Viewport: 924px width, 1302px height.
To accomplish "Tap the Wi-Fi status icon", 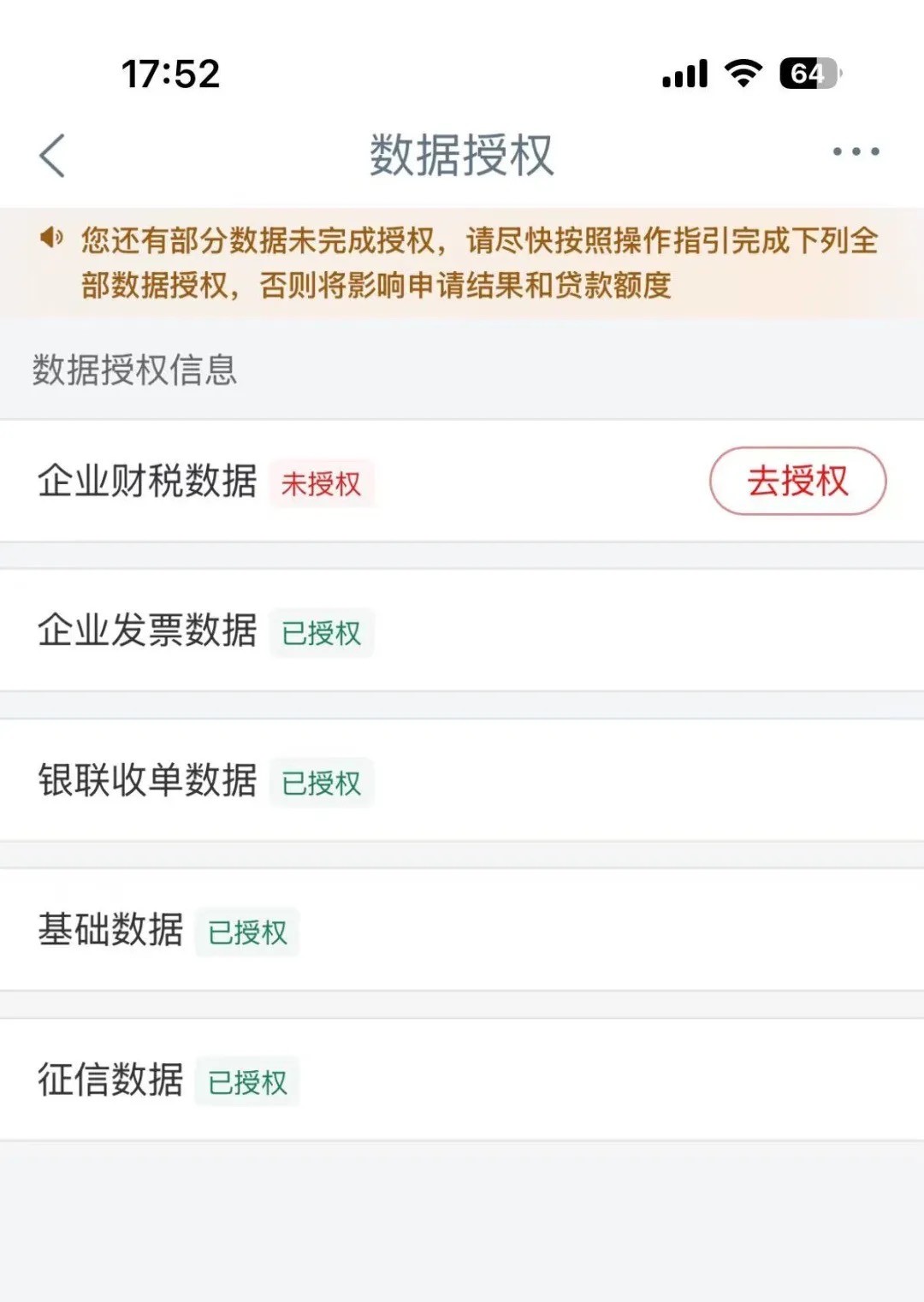I will pyautogui.click(x=743, y=74).
